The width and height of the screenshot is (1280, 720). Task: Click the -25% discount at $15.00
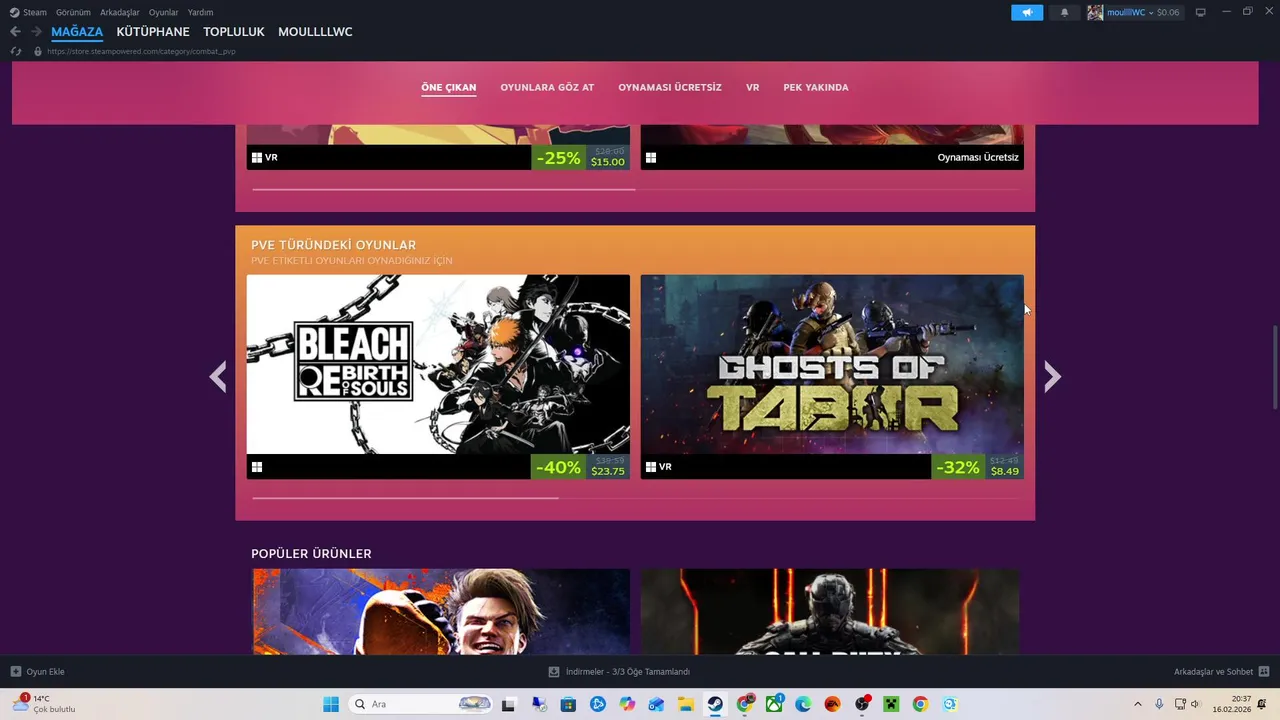pyautogui.click(x=580, y=157)
